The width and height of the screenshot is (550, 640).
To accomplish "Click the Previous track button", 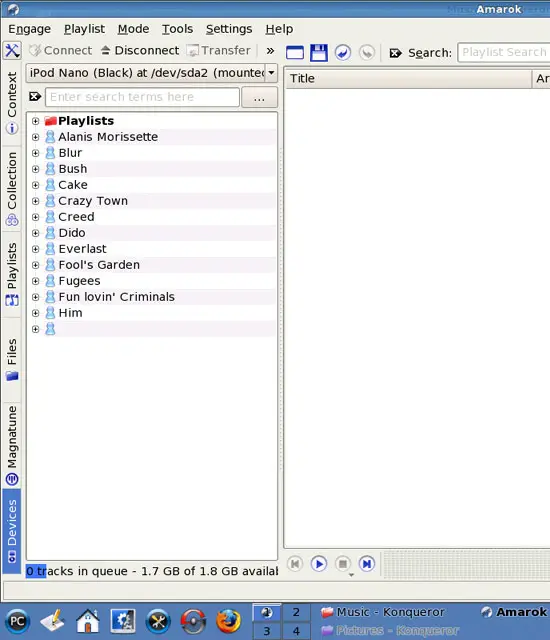I will tap(295, 564).
